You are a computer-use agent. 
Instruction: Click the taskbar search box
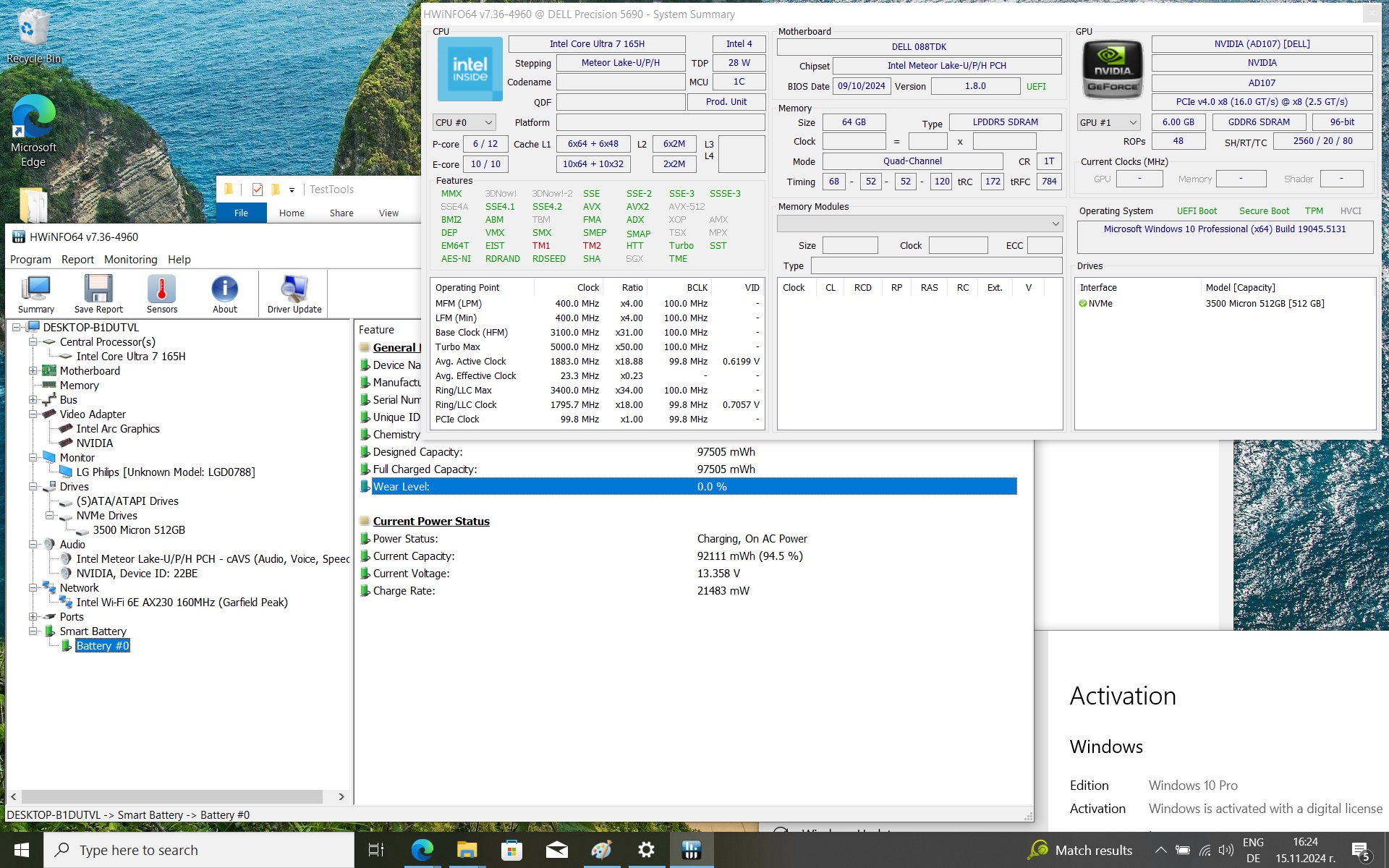(x=199, y=850)
